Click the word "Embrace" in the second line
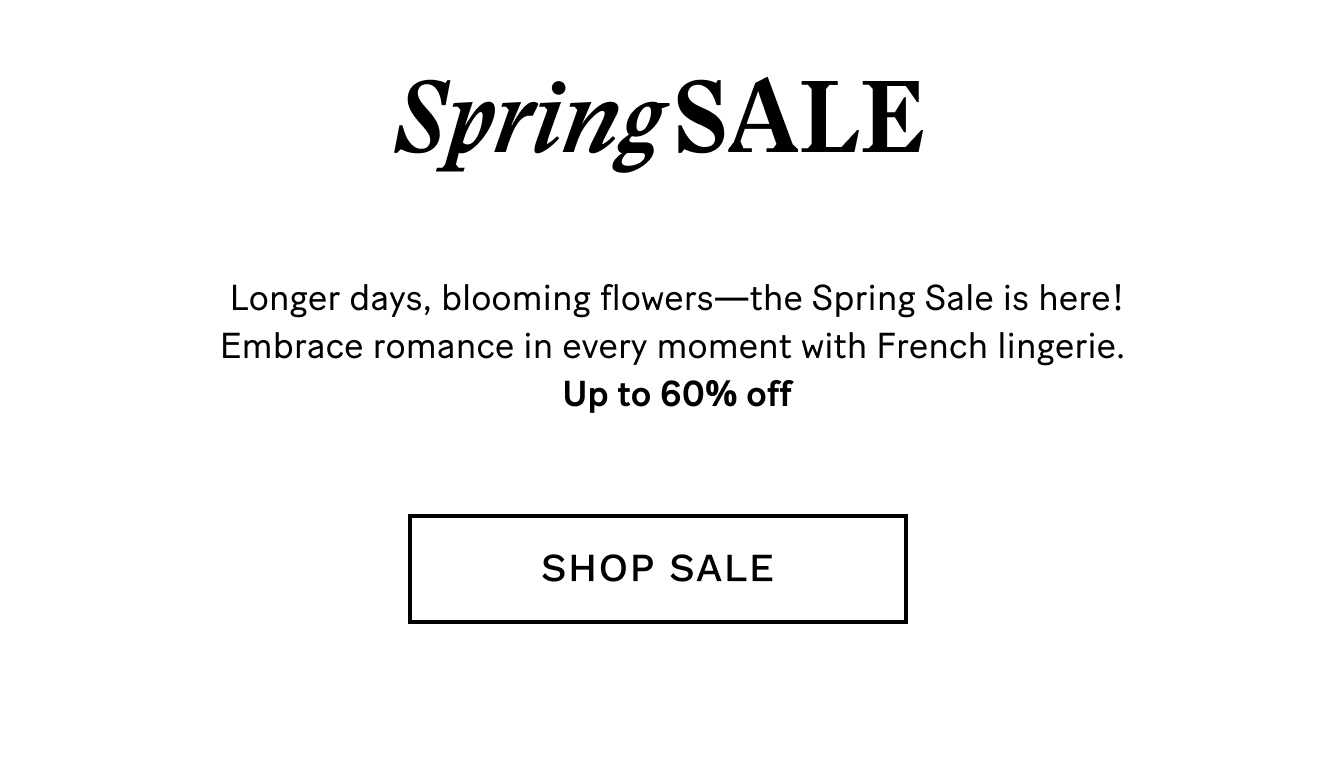 (x=292, y=346)
